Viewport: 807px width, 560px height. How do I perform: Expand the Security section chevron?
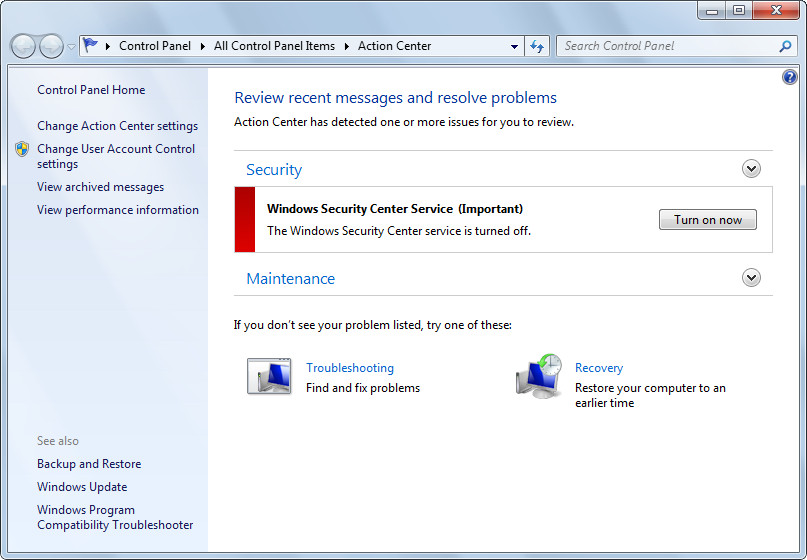coord(751,169)
